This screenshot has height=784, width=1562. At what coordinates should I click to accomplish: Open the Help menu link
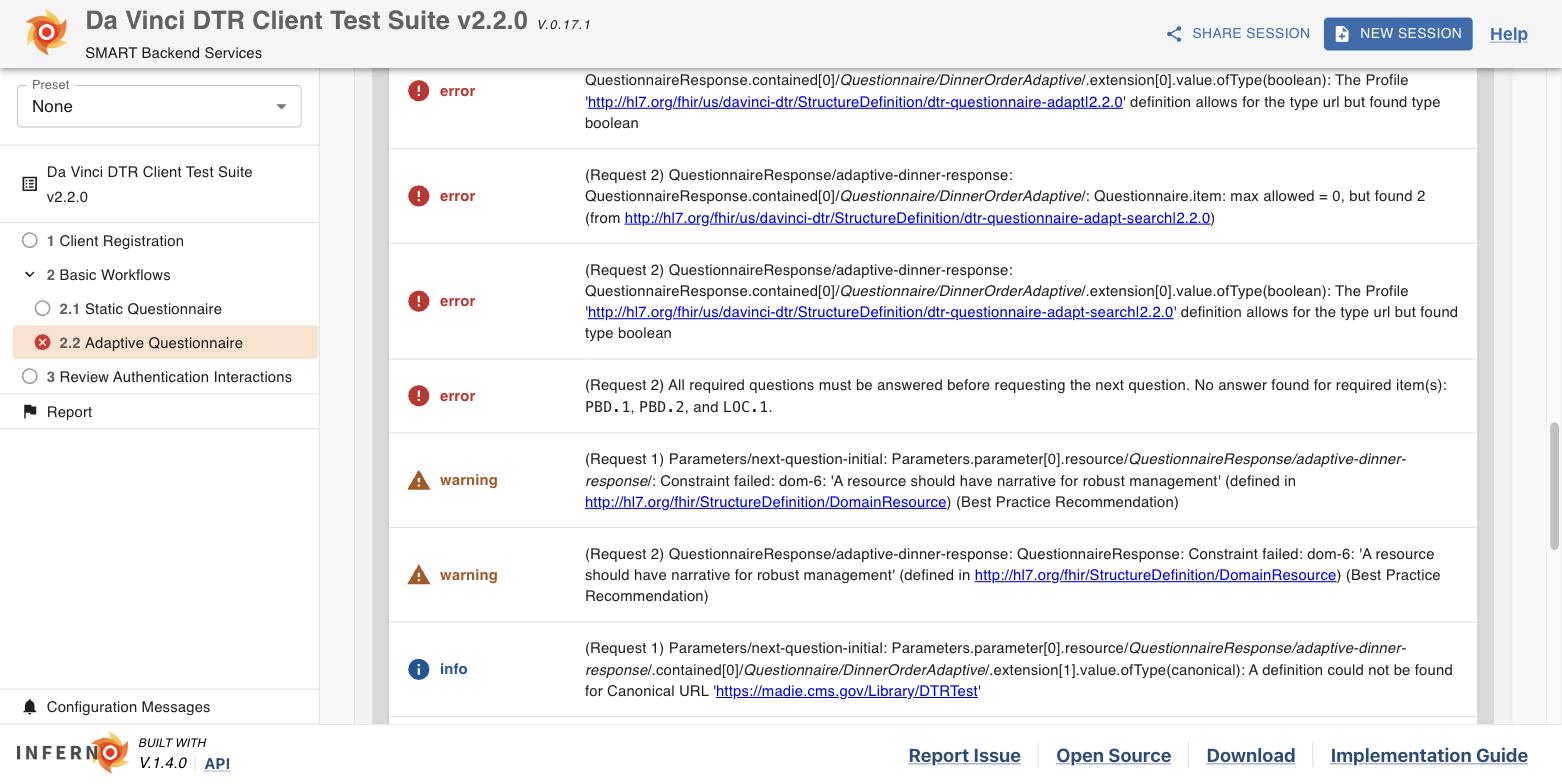[x=1508, y=34]
